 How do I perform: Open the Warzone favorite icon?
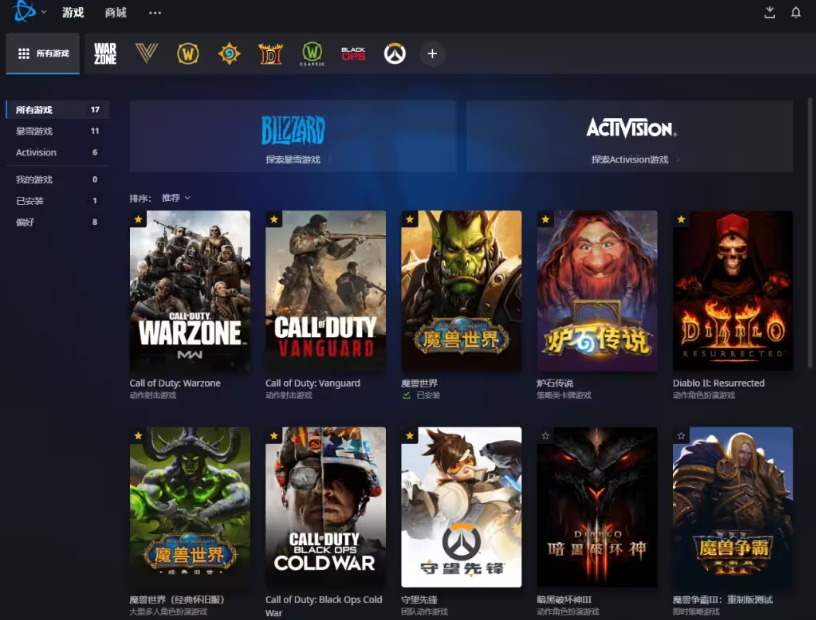click(x=105, y=53)
